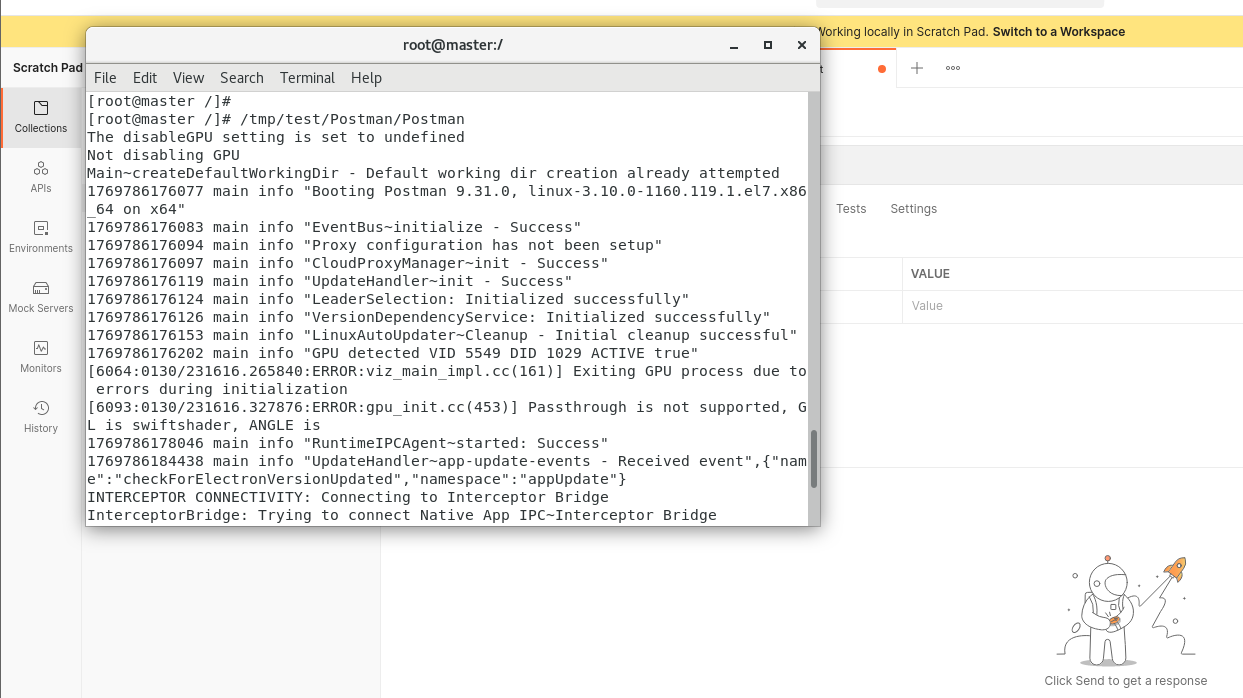The height and width of the screenshot is (698, 1243).
Task: Open the Environments sidebar section
Action: (x=41, y=237)
